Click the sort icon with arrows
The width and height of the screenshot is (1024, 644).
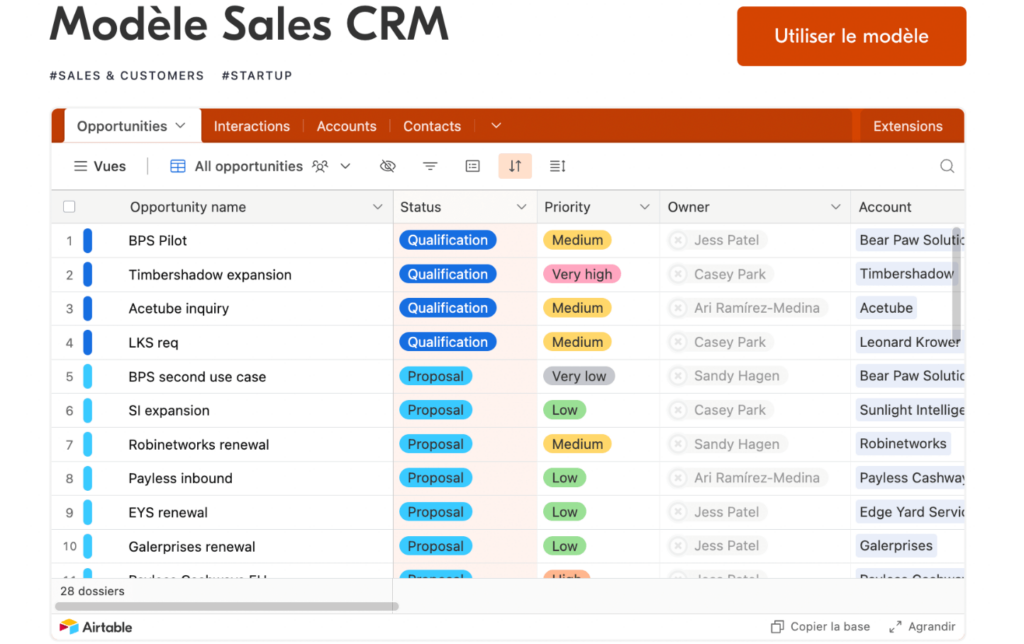pyautogui.click(x=514, y=166)
